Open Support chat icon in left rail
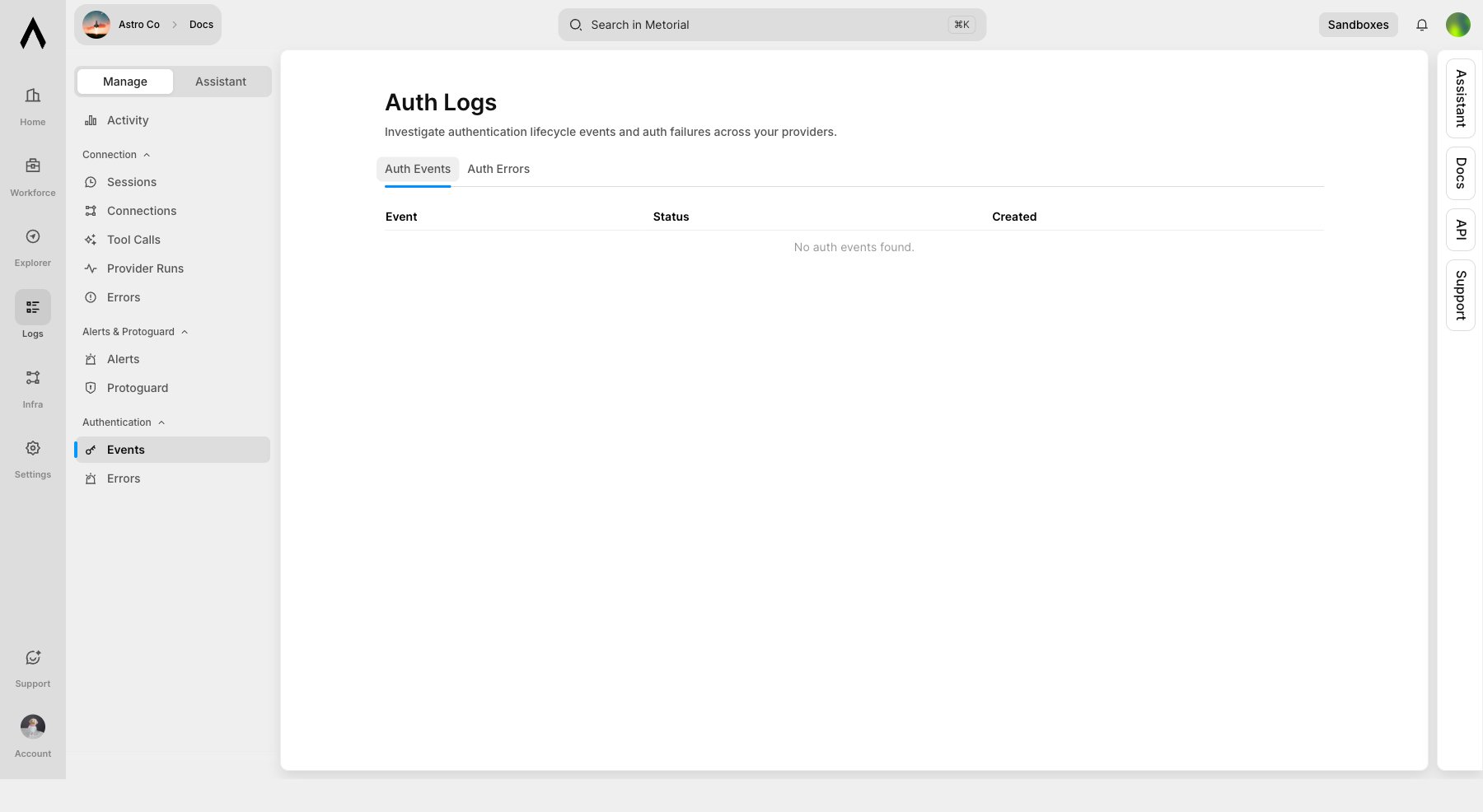 33,657
